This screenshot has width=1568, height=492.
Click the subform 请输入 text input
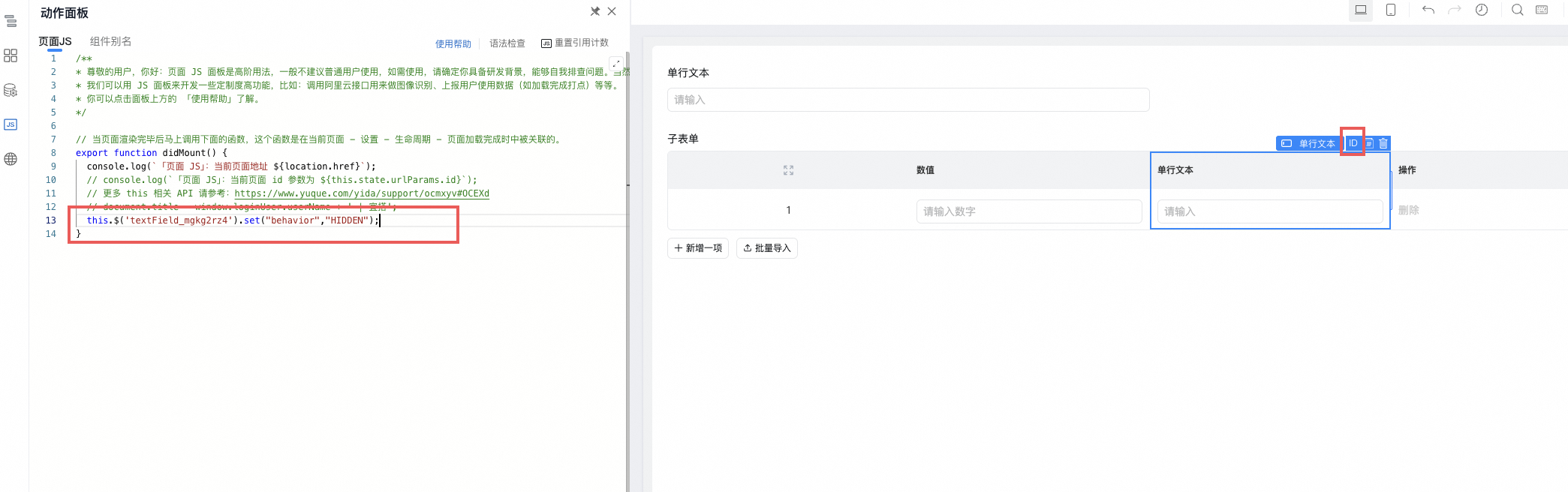pos(1270,211)
